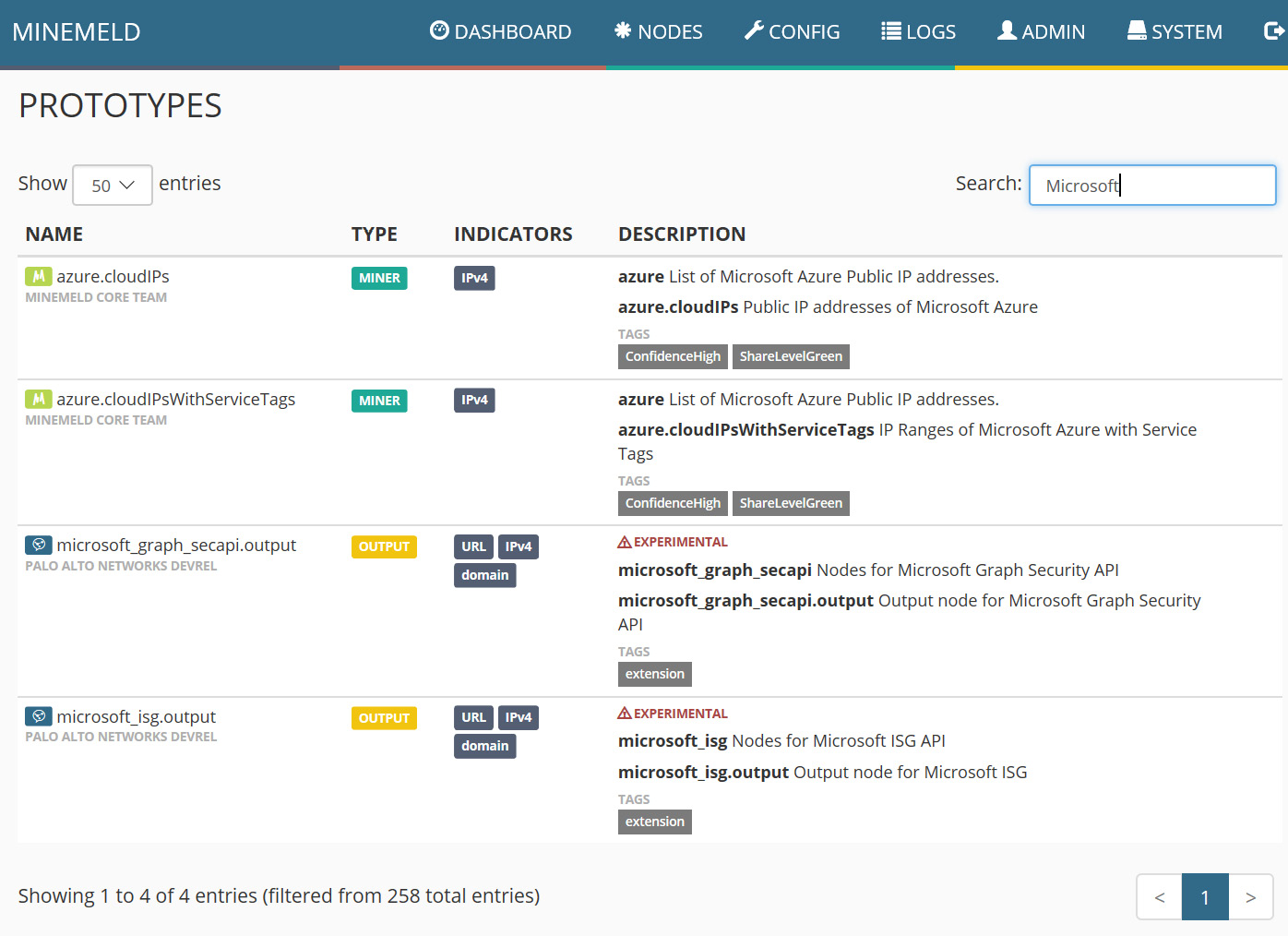
Task: Open the Show entries dropdown
Action: [x=113, y=185]
